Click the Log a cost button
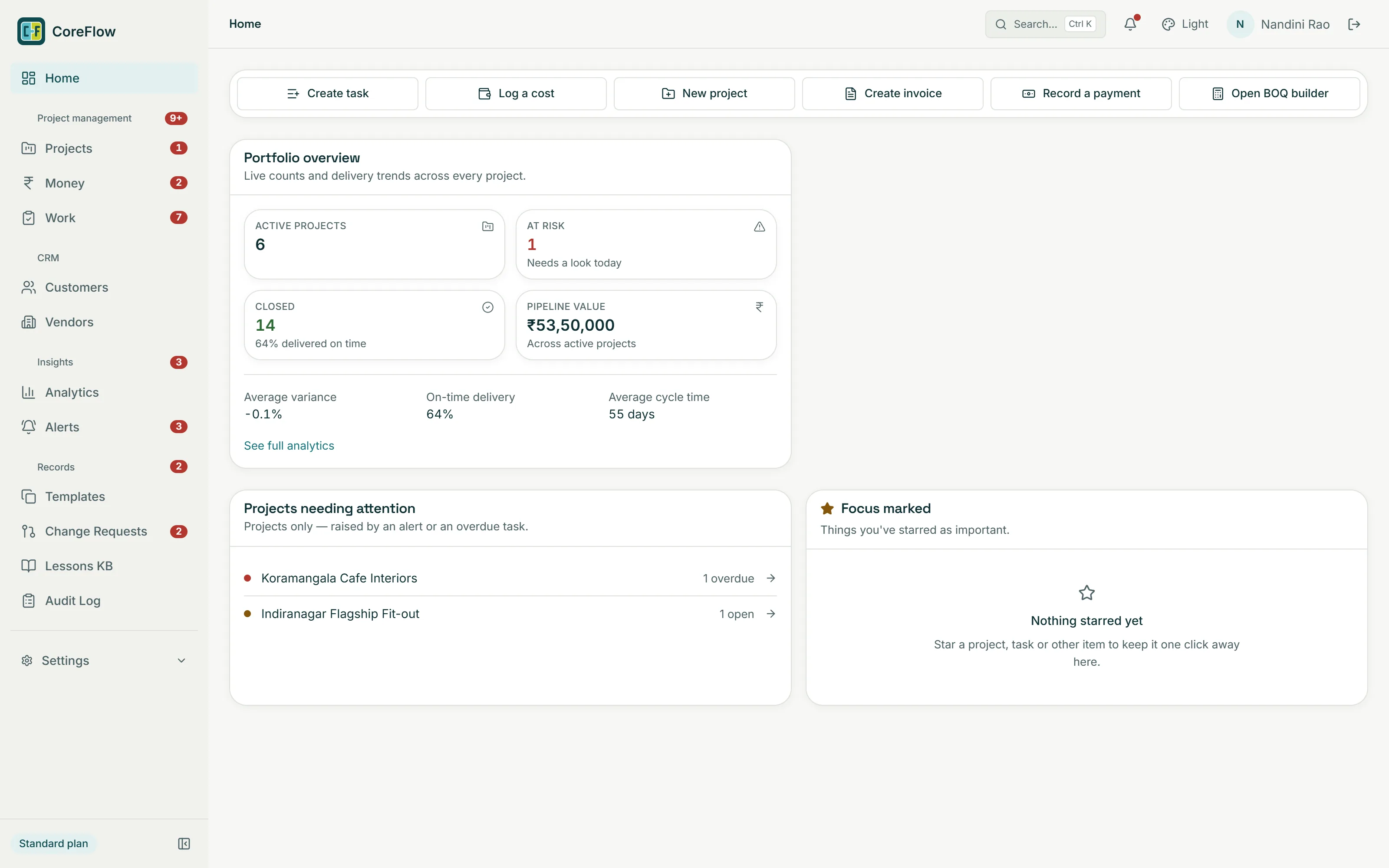1389x868 pixels. click(515, 94)
